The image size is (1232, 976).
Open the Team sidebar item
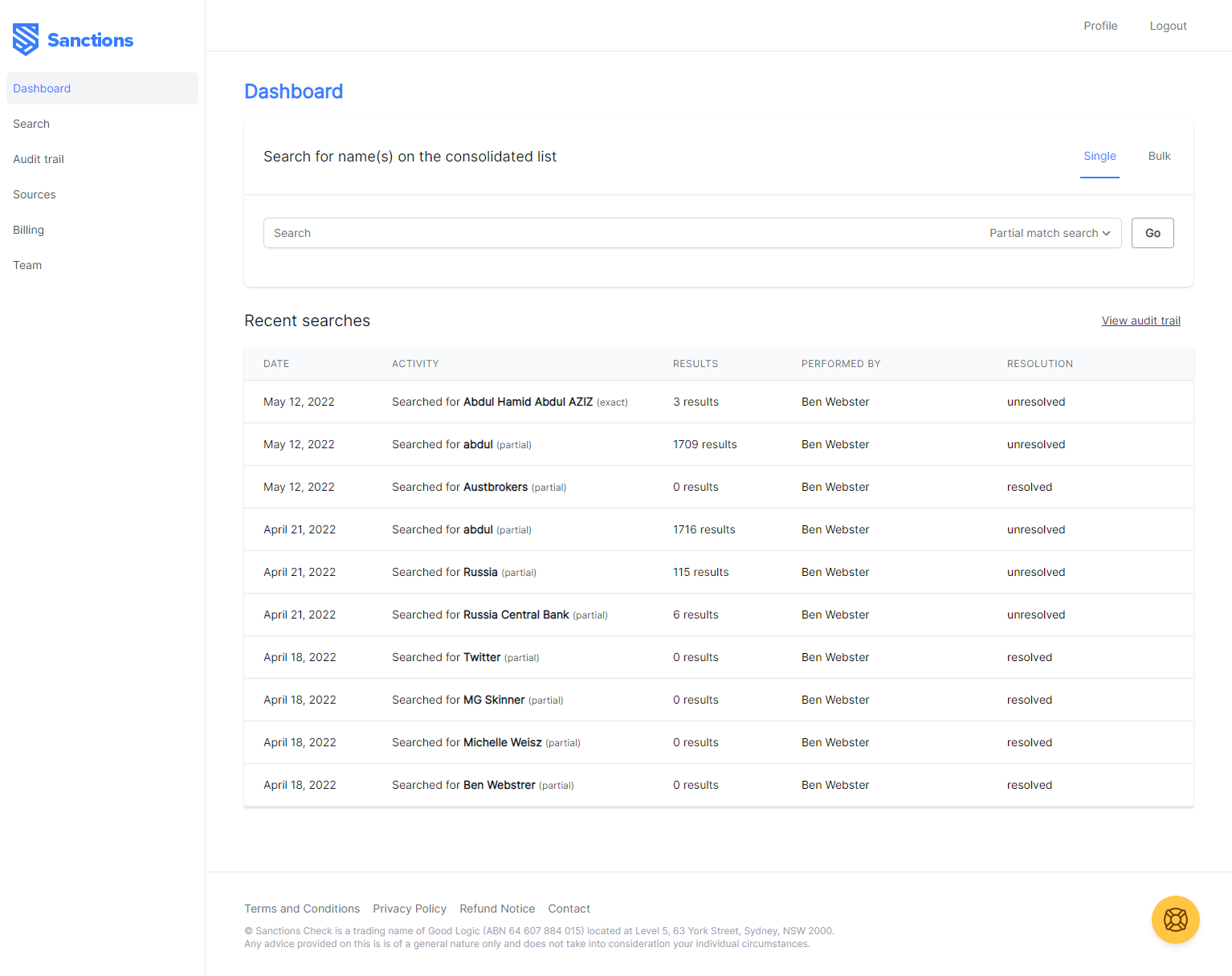pos(27,265)
